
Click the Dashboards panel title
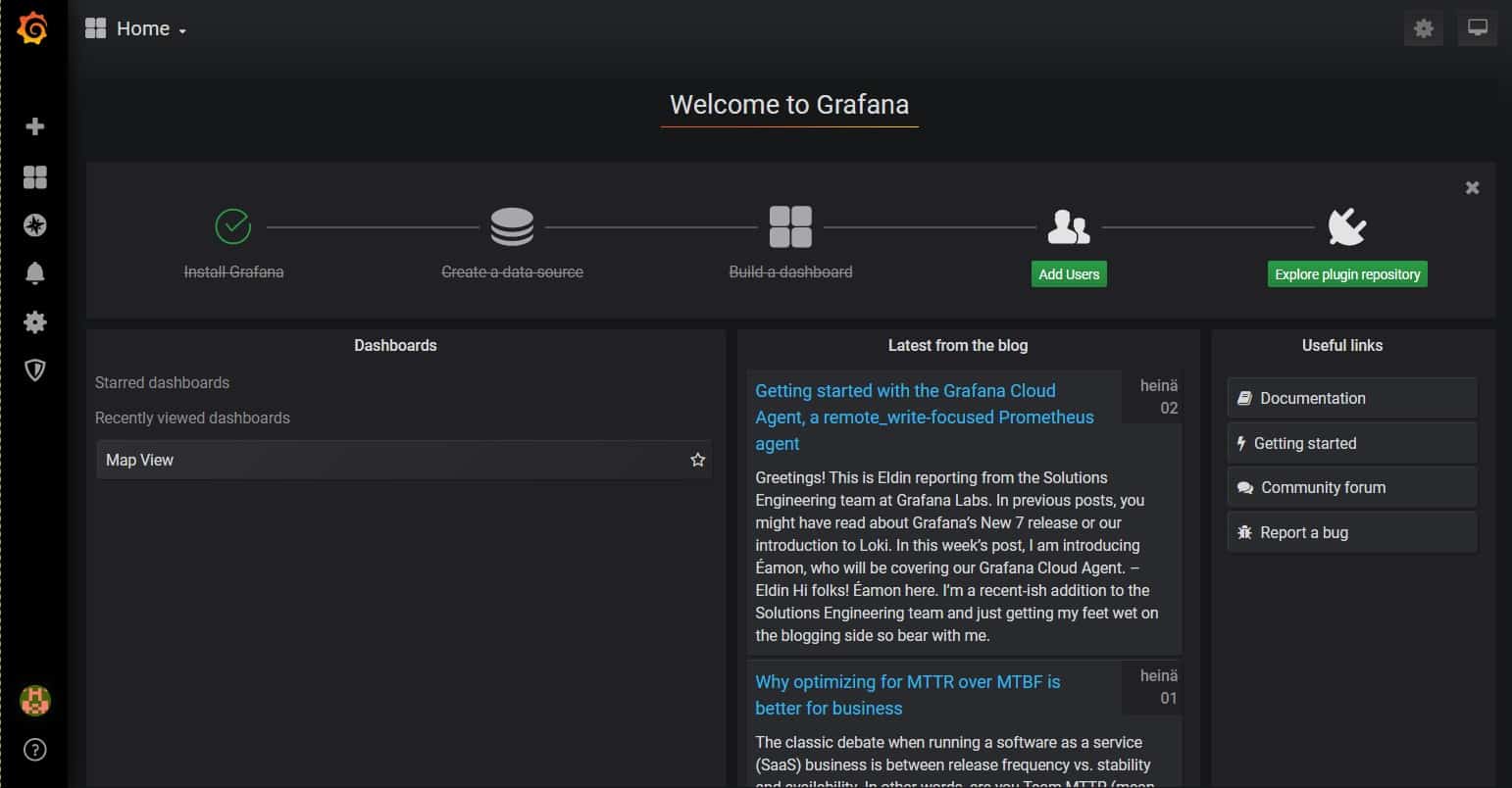coord(395,345)
